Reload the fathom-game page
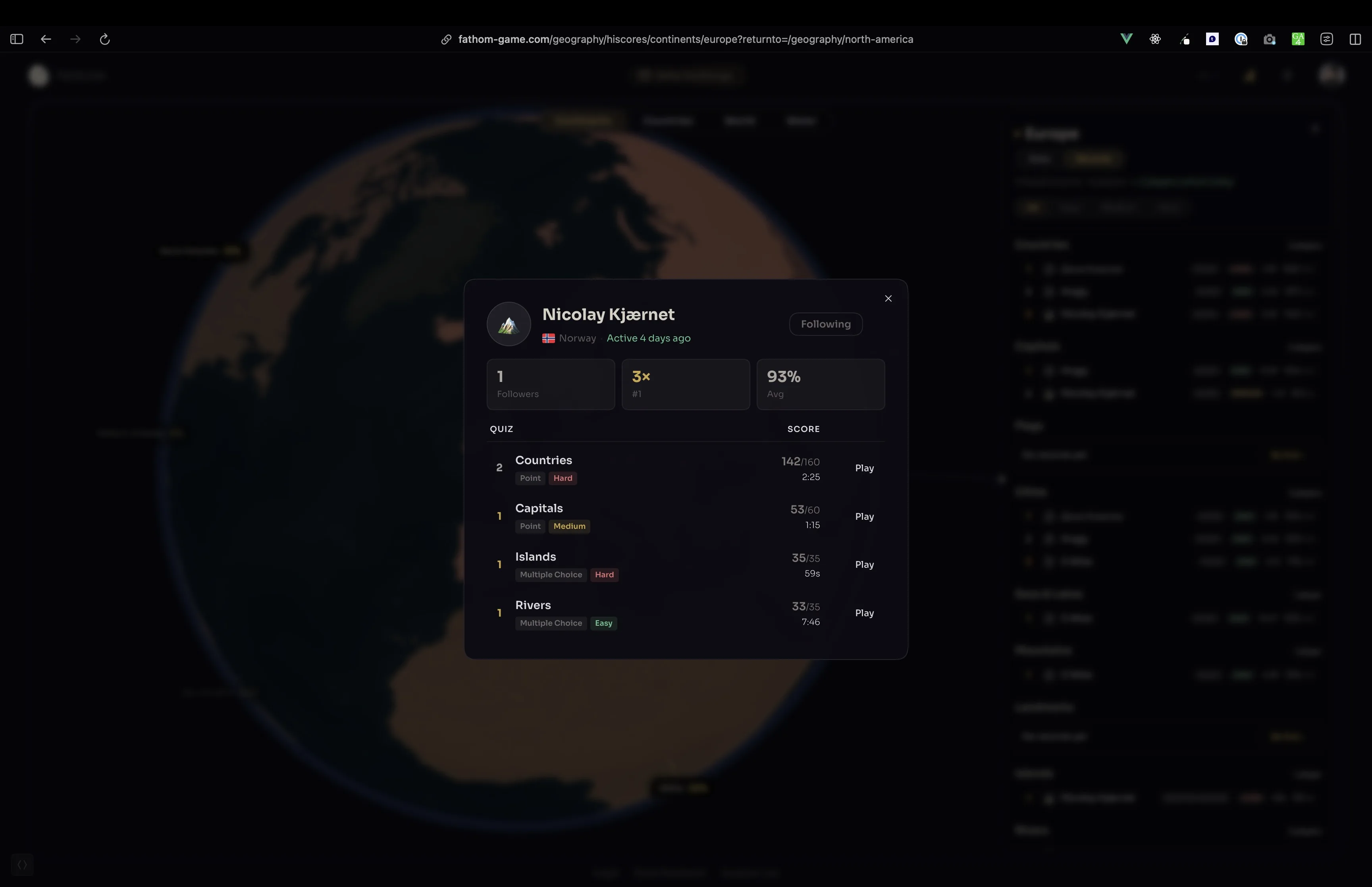Screen dimensions: 1372x887 tap(105, 39)
